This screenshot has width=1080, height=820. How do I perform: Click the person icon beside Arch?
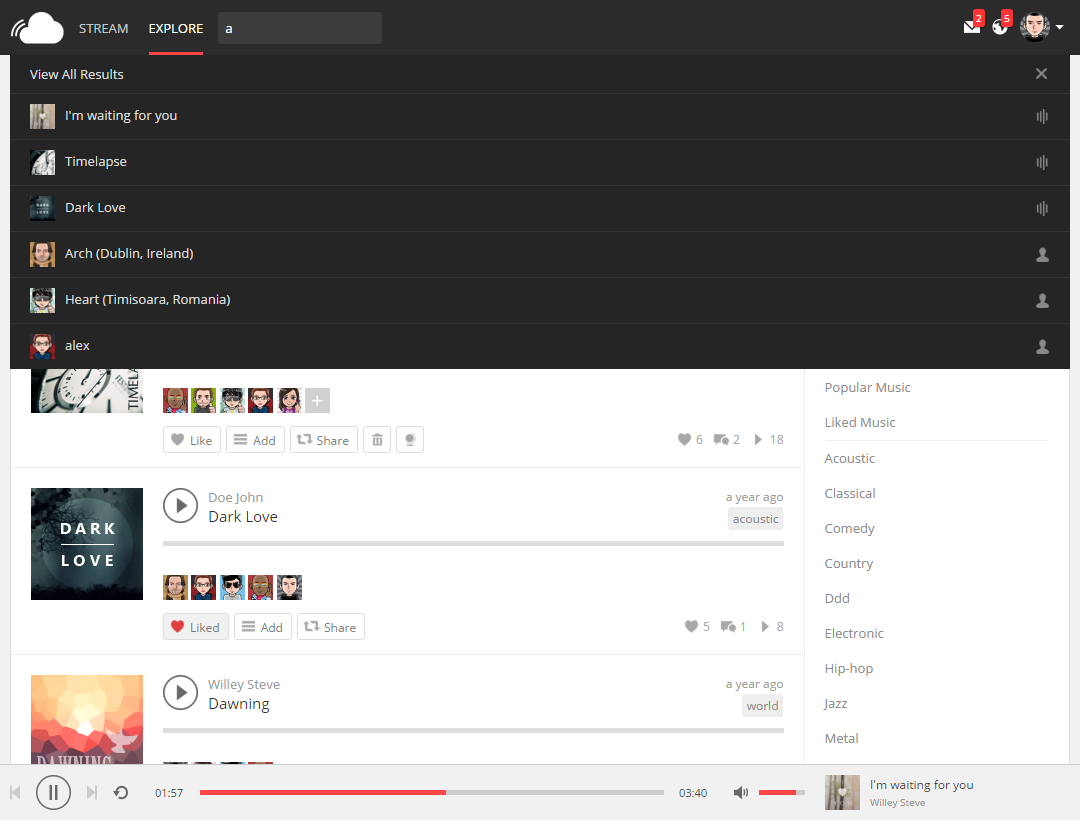1042,255
